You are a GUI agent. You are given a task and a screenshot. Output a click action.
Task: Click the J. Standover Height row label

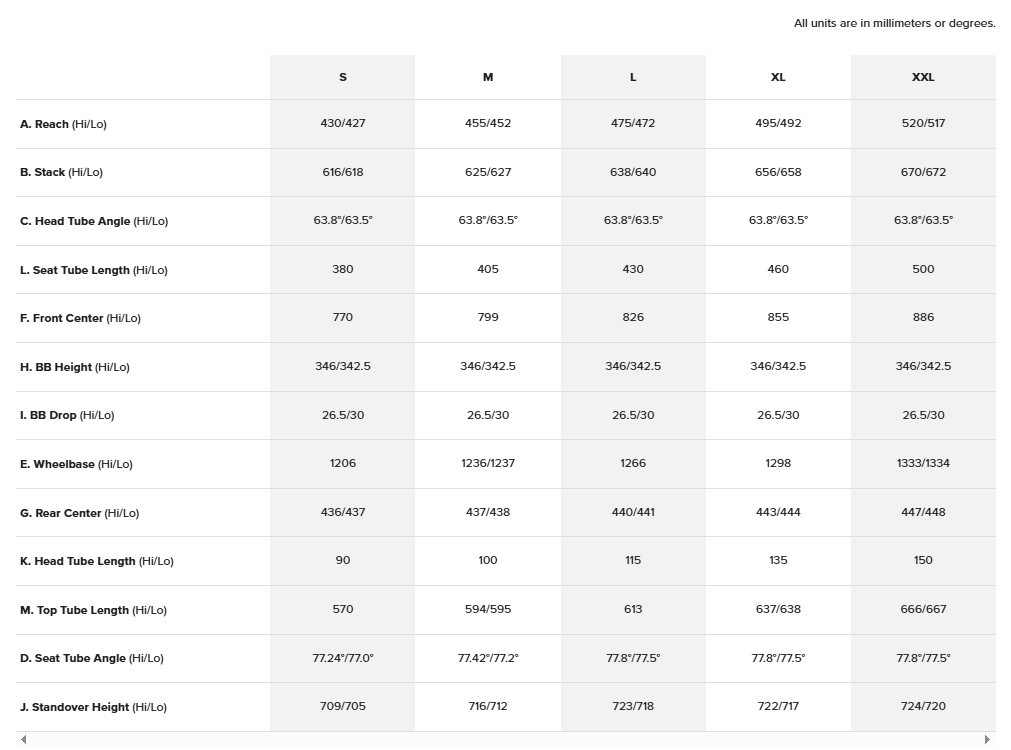pyautogui.click(x=93, y=707)
